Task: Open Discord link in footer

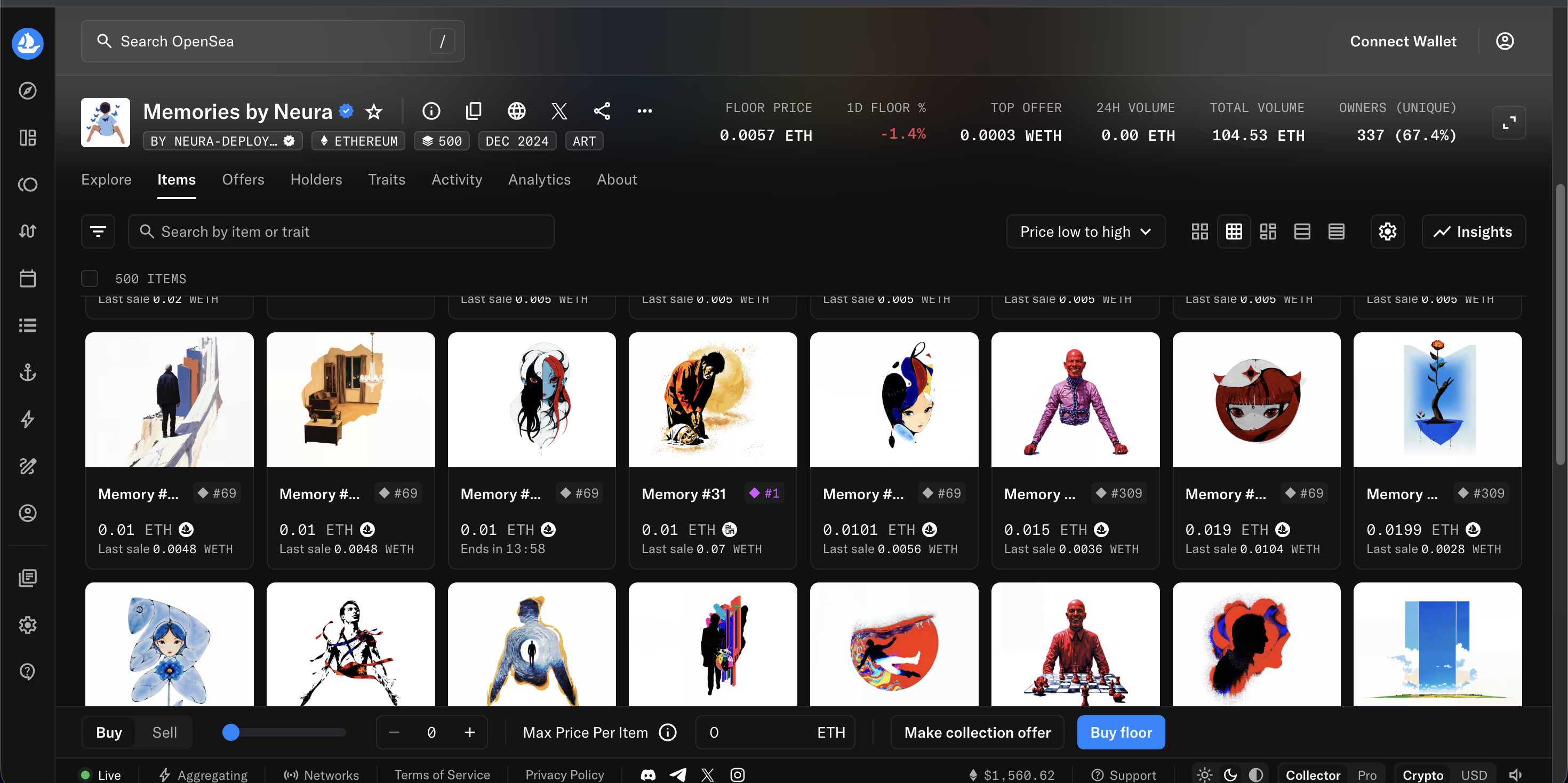Action: pos(648,774)
